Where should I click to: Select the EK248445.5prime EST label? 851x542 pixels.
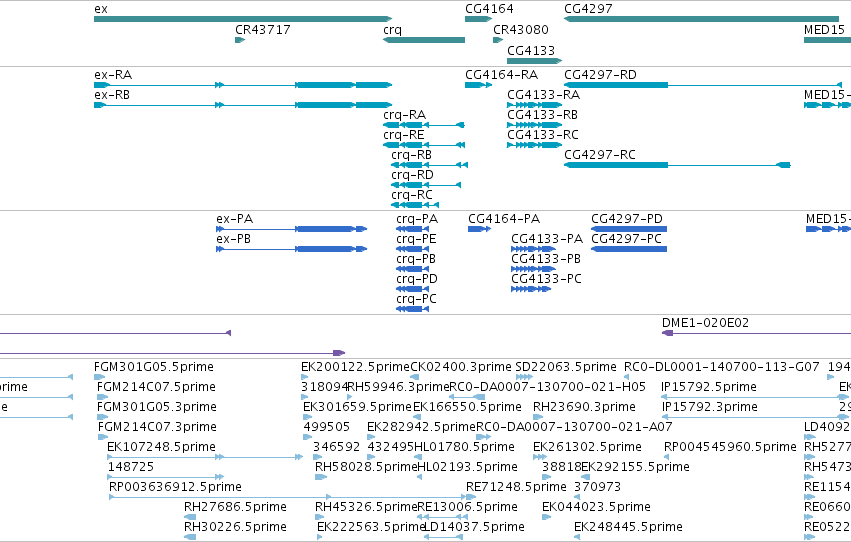(x=628, y=527)
